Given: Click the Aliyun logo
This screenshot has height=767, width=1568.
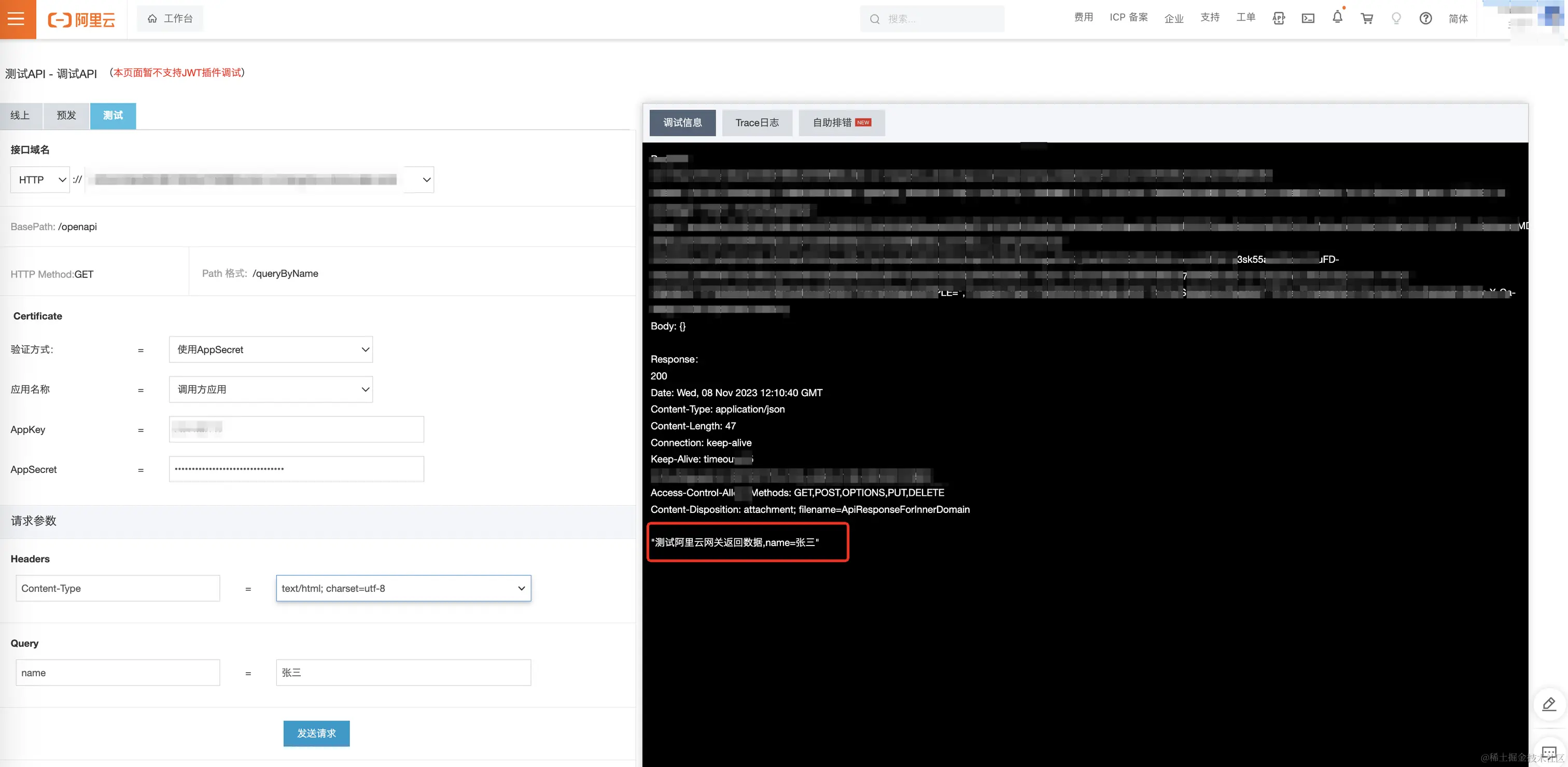Looking at the screenshot, I should 81,20.
